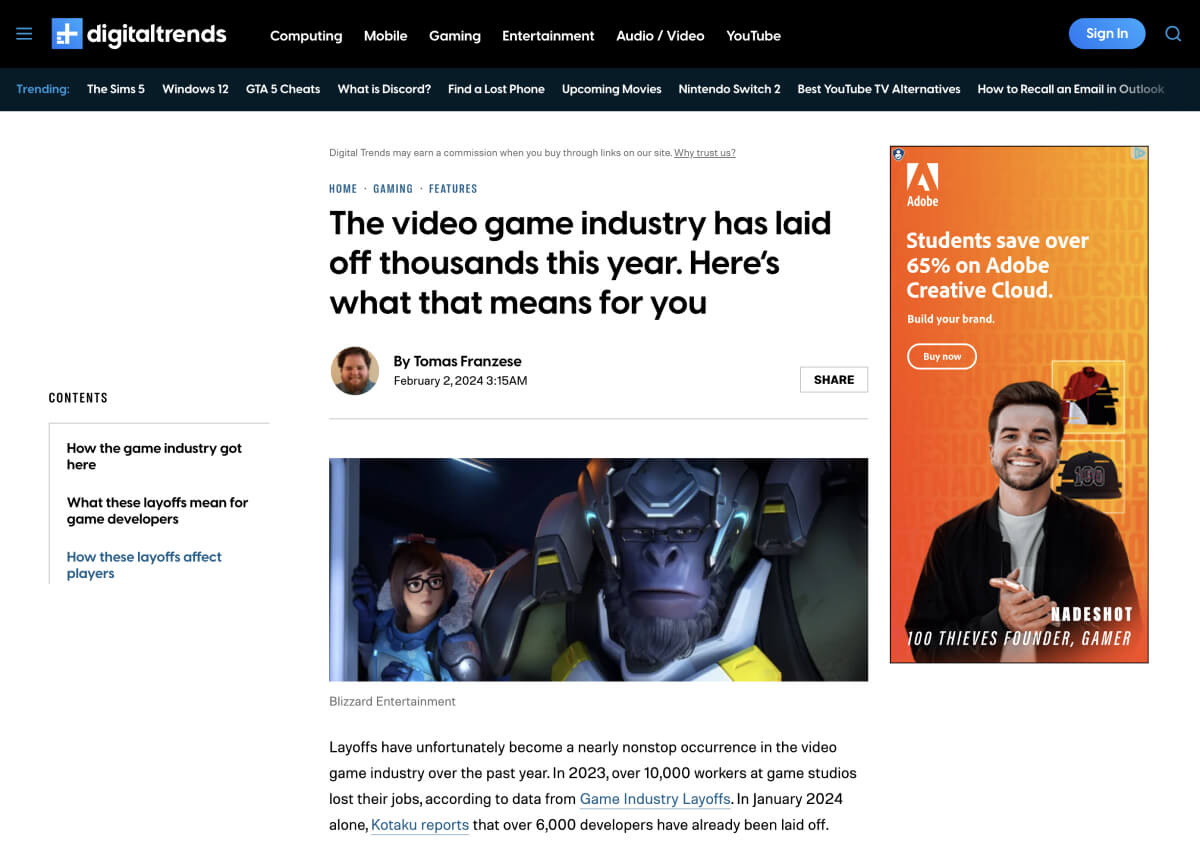Click author Tomas Franzese's avatar photo
The width and height of the screenshot is (1200, 858).
(x=355, y=371)
